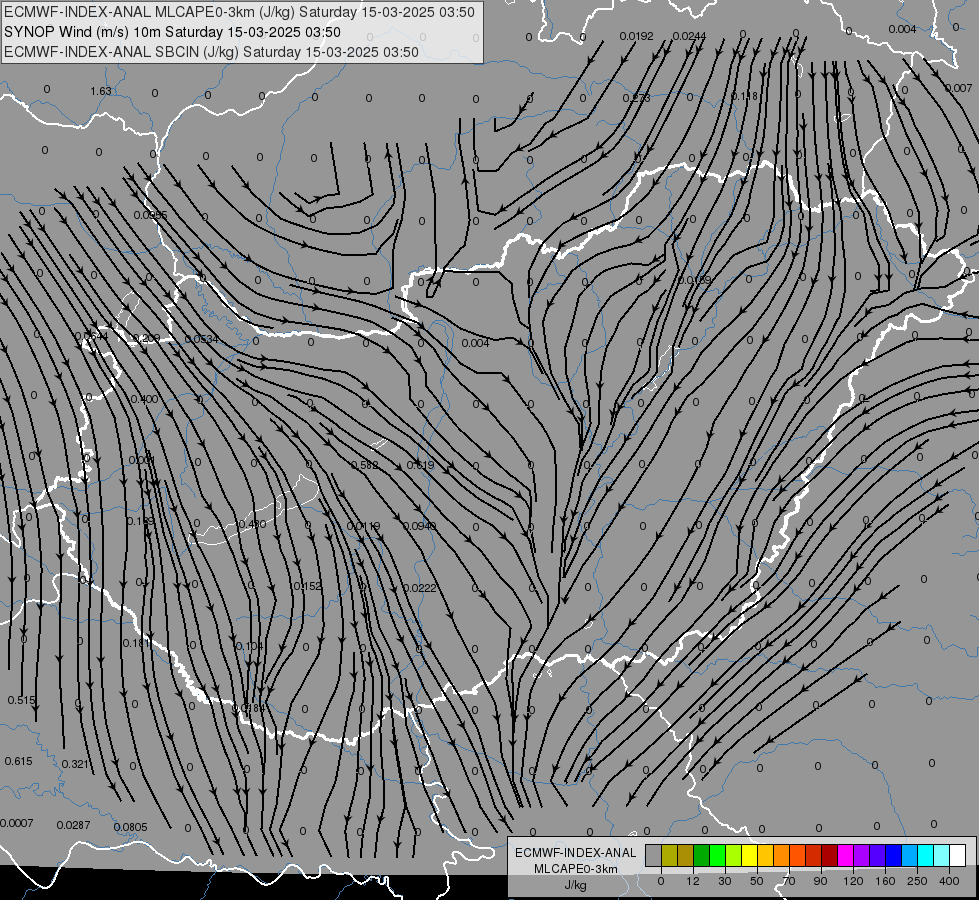
Task: Click the map value 0.0287
Action: pyautogui.click(x=74, y=825)
